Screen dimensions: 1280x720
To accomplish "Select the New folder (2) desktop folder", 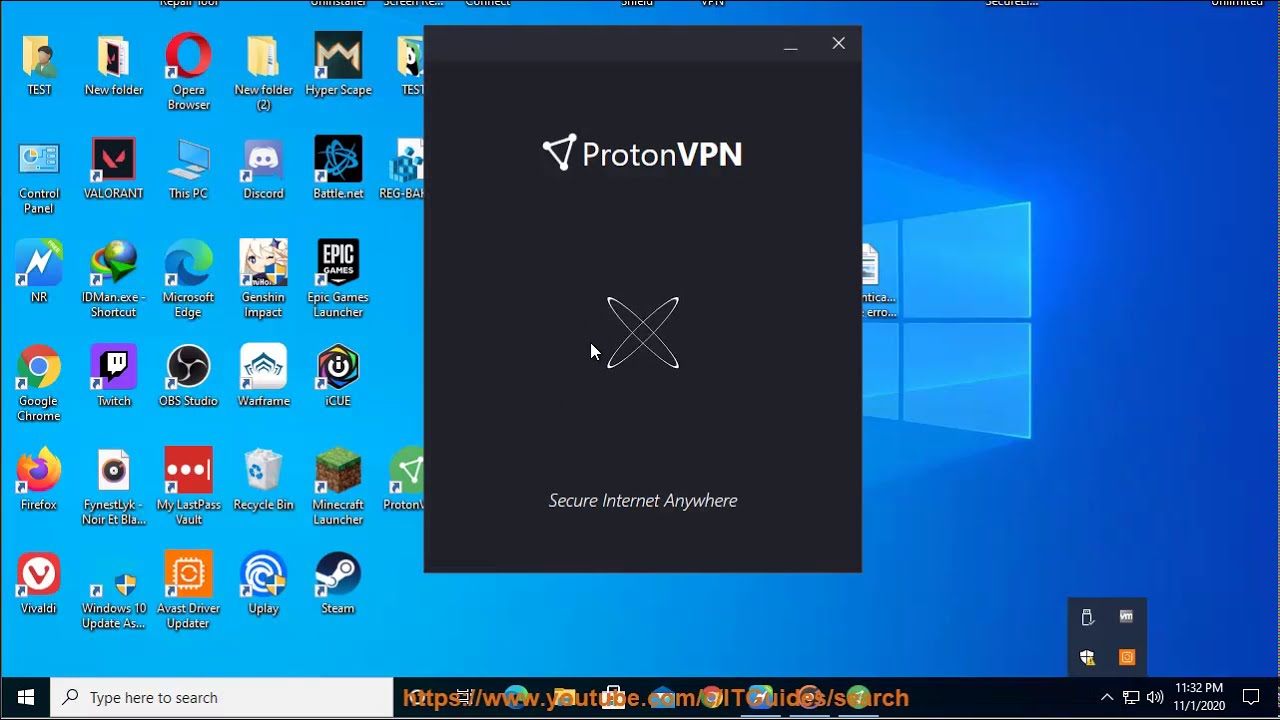I will [x=263, y=71].
